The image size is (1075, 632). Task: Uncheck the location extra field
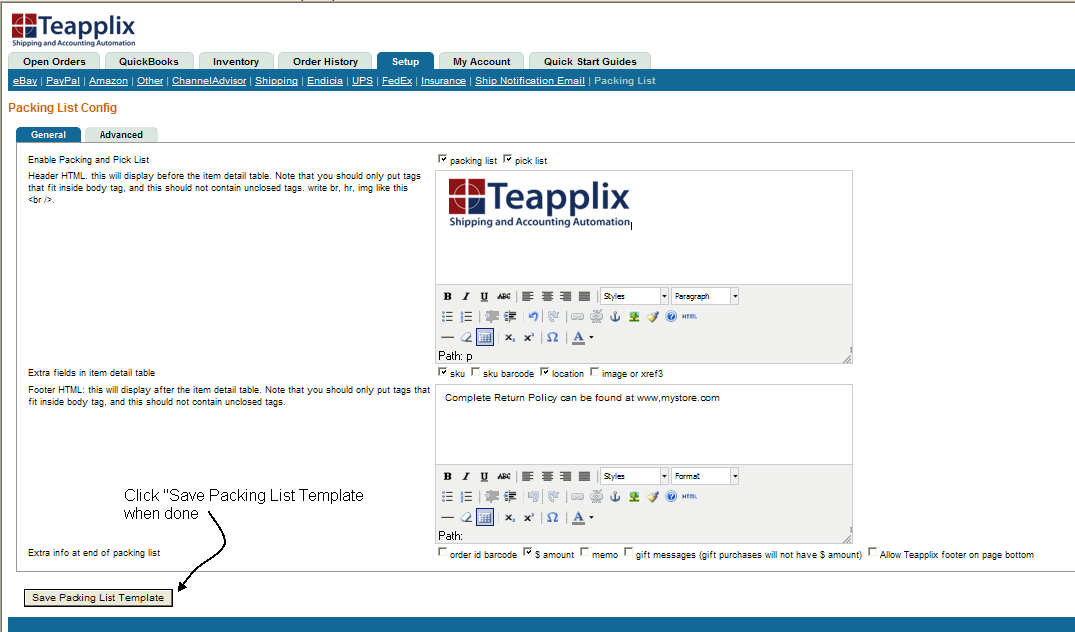(544, 372)
